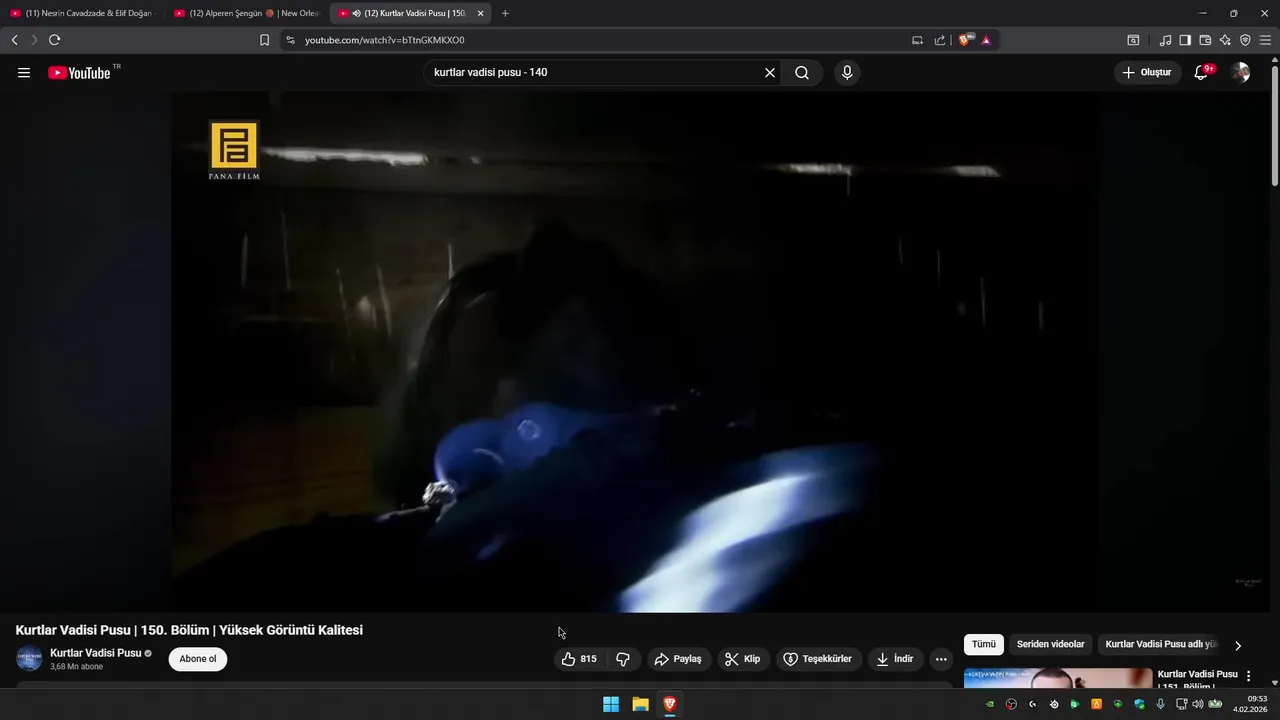Open the Kurtlar Vadisi Pusu channel avatar
The height and width of the screenshot is (720, 1280).
tap(29, 659)
